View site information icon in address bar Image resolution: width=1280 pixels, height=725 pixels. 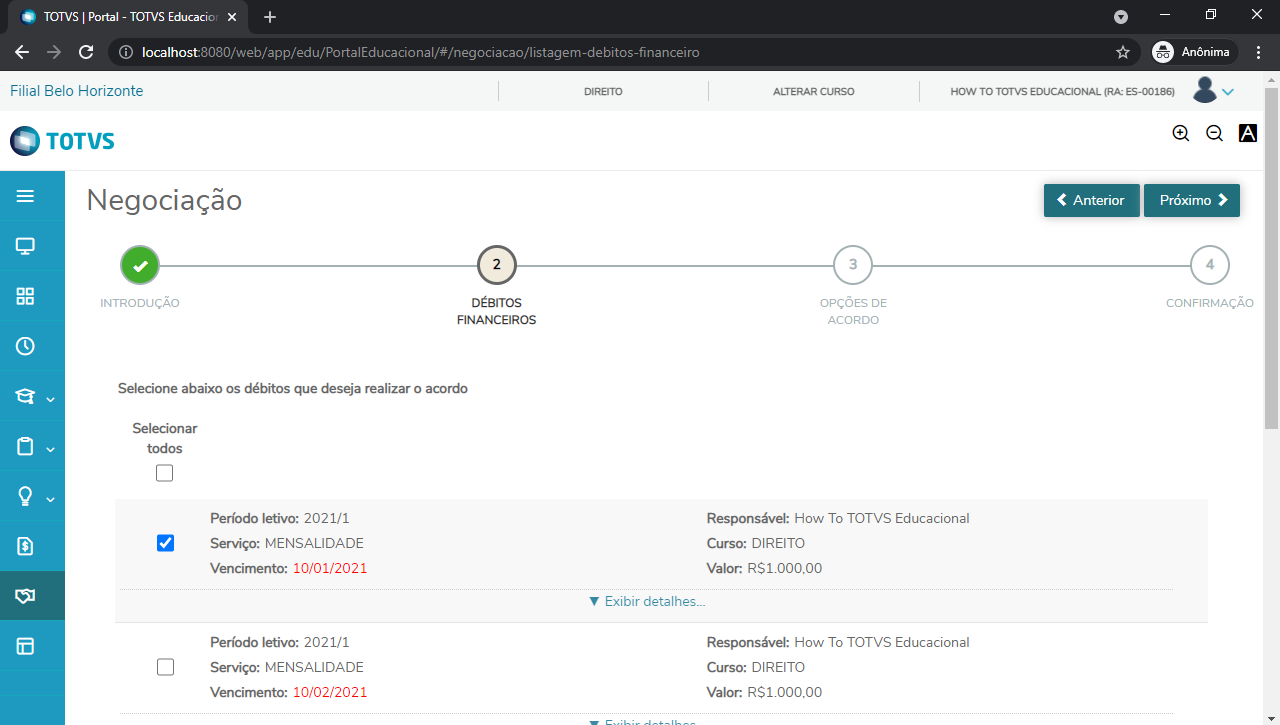pos(125,52)
